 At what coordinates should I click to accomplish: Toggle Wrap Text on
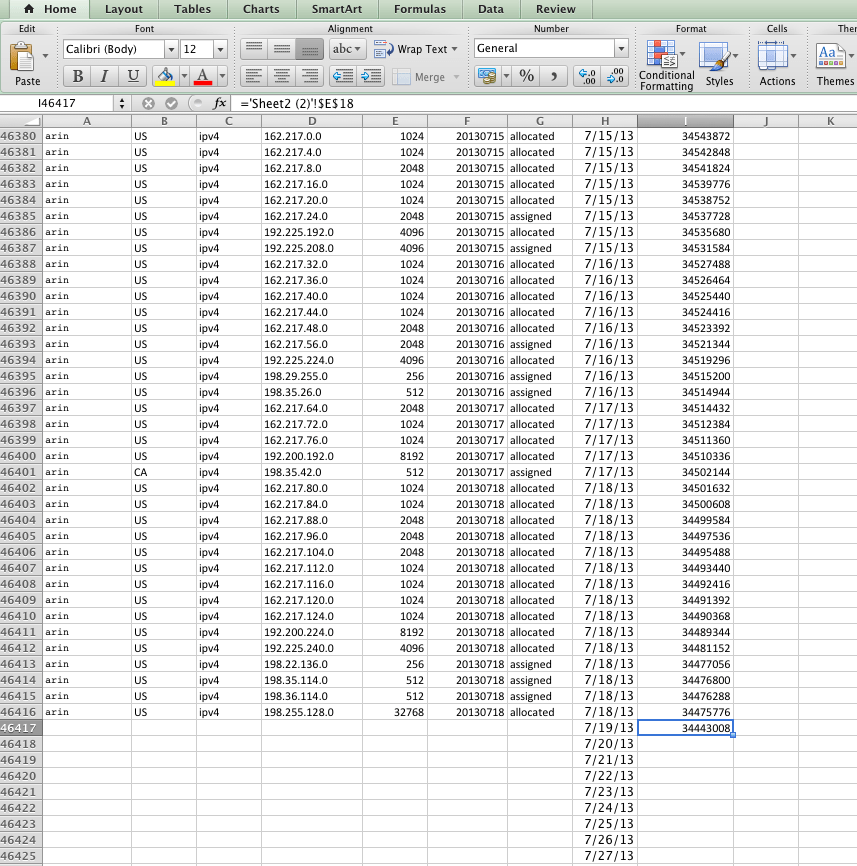[414, 48]
